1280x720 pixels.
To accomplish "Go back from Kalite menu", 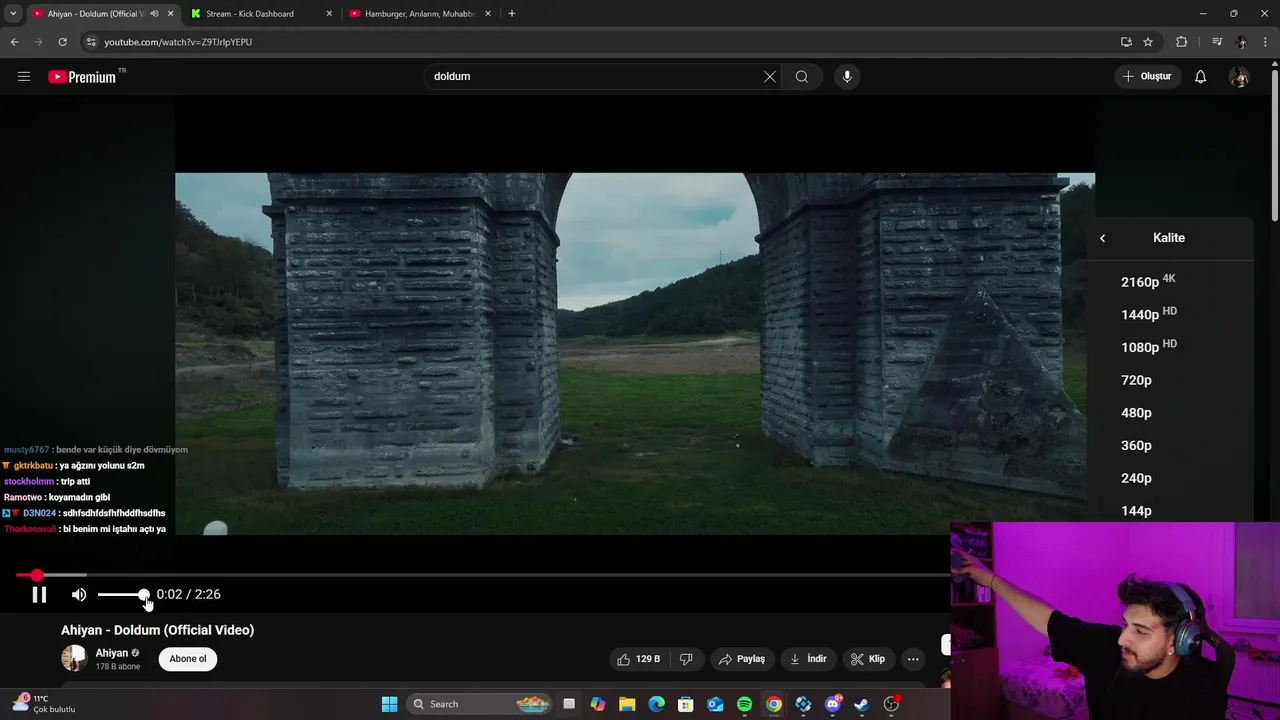I will coord(1103,238).
